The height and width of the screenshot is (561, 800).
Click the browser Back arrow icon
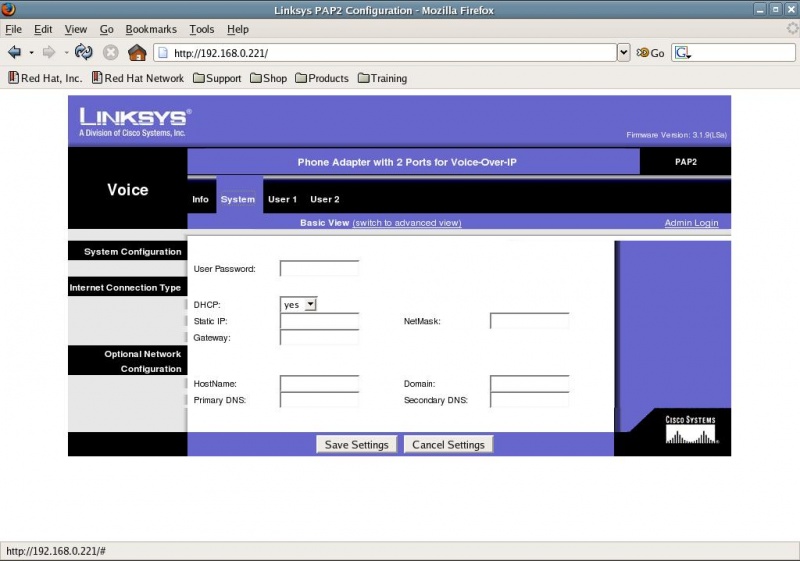point(14,52)
